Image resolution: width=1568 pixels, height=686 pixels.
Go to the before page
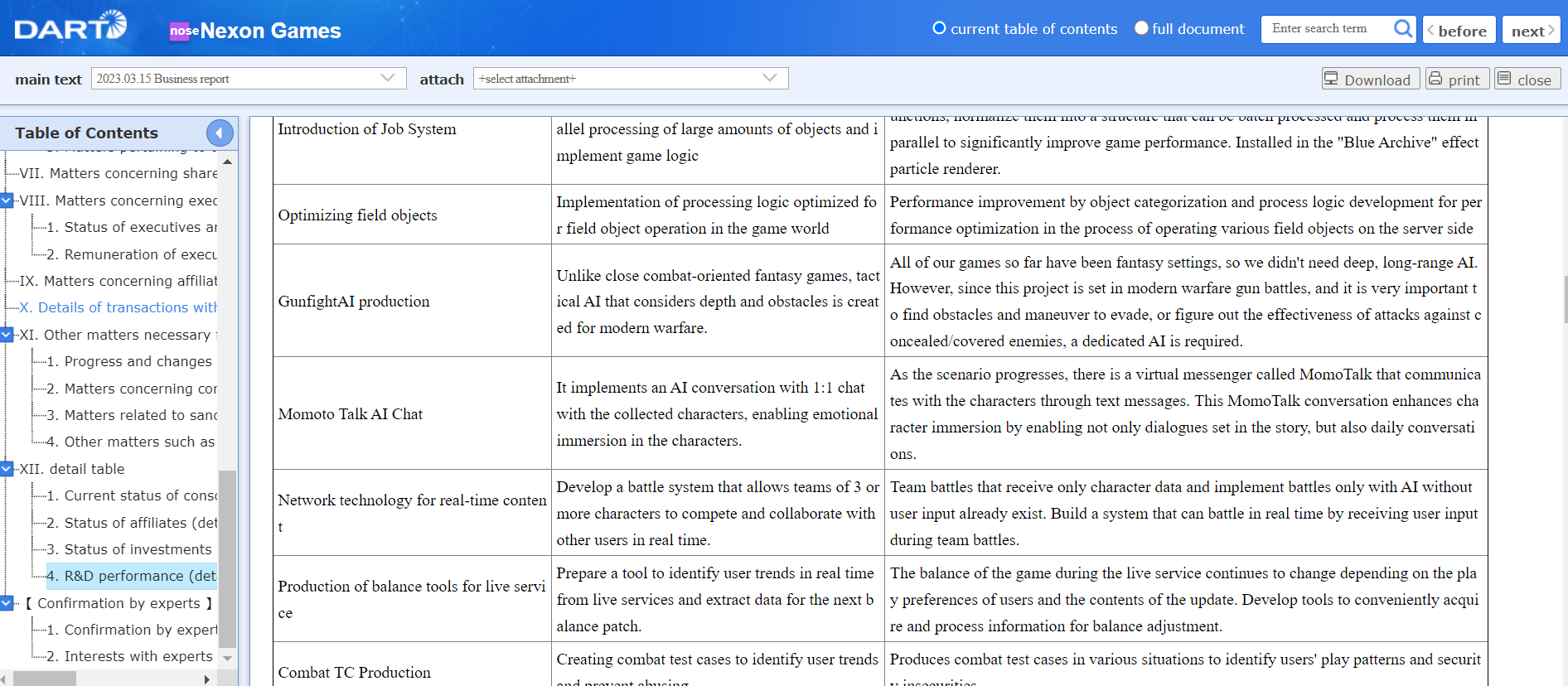1459,31
